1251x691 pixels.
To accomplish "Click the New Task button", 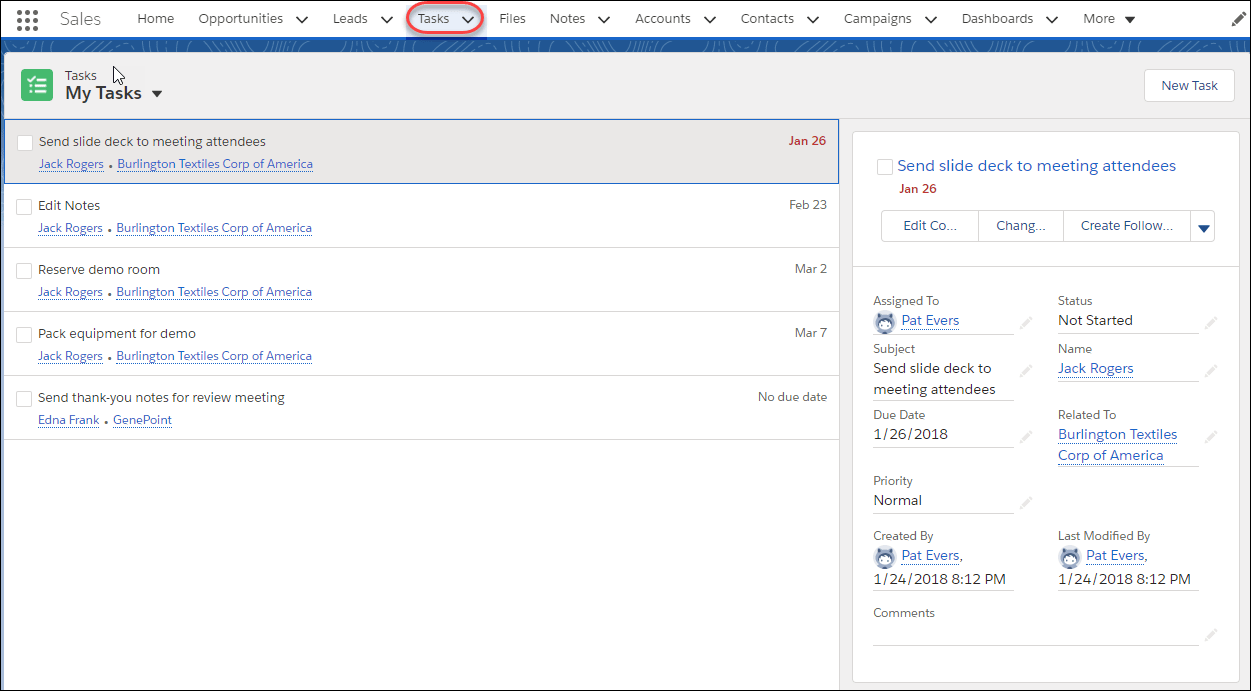I will point(1189,85).
